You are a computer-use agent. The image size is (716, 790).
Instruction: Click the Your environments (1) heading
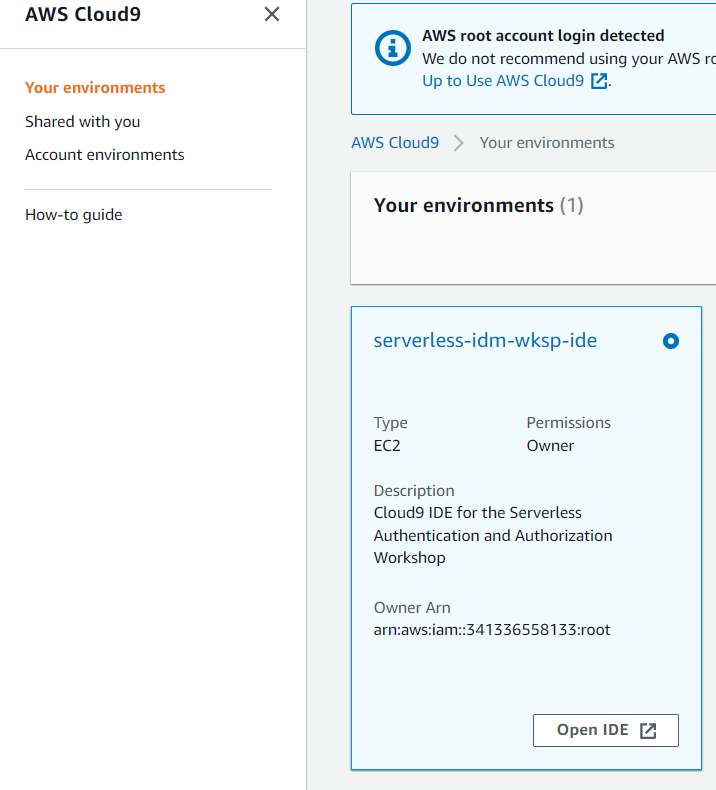pyautogui.click(x=478, y=205)
